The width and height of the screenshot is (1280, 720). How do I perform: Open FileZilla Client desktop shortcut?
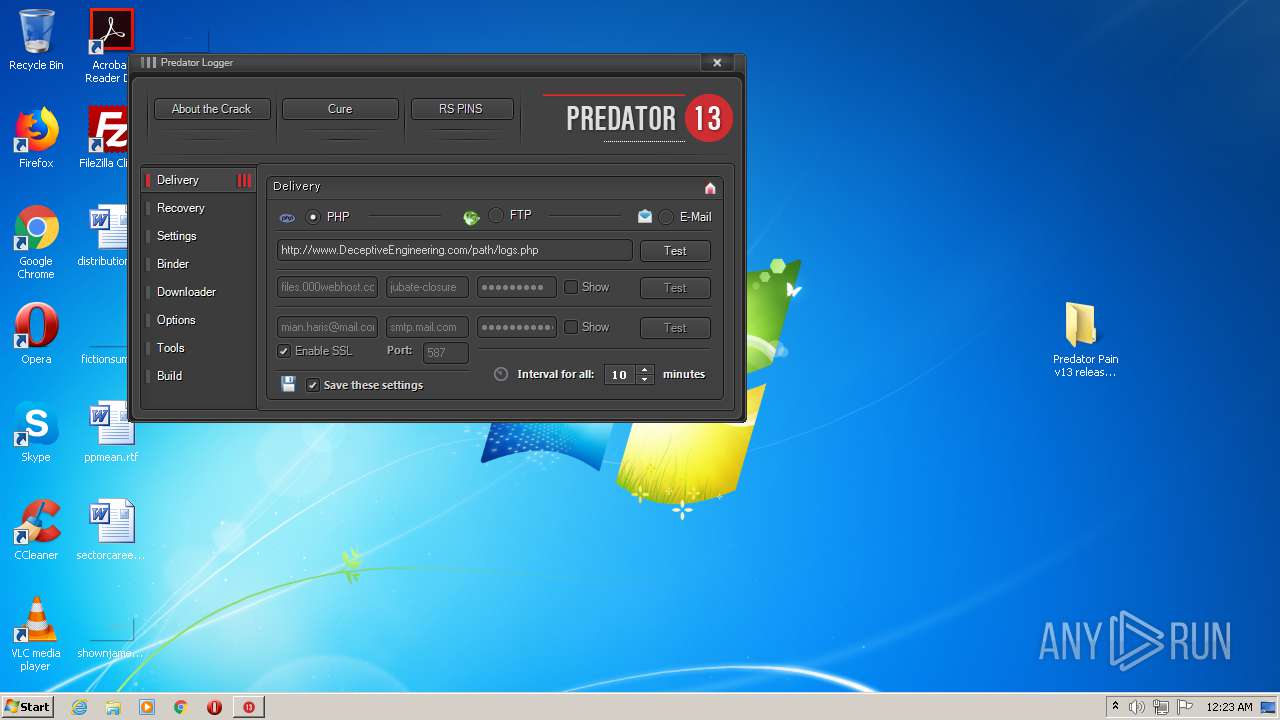106,138
